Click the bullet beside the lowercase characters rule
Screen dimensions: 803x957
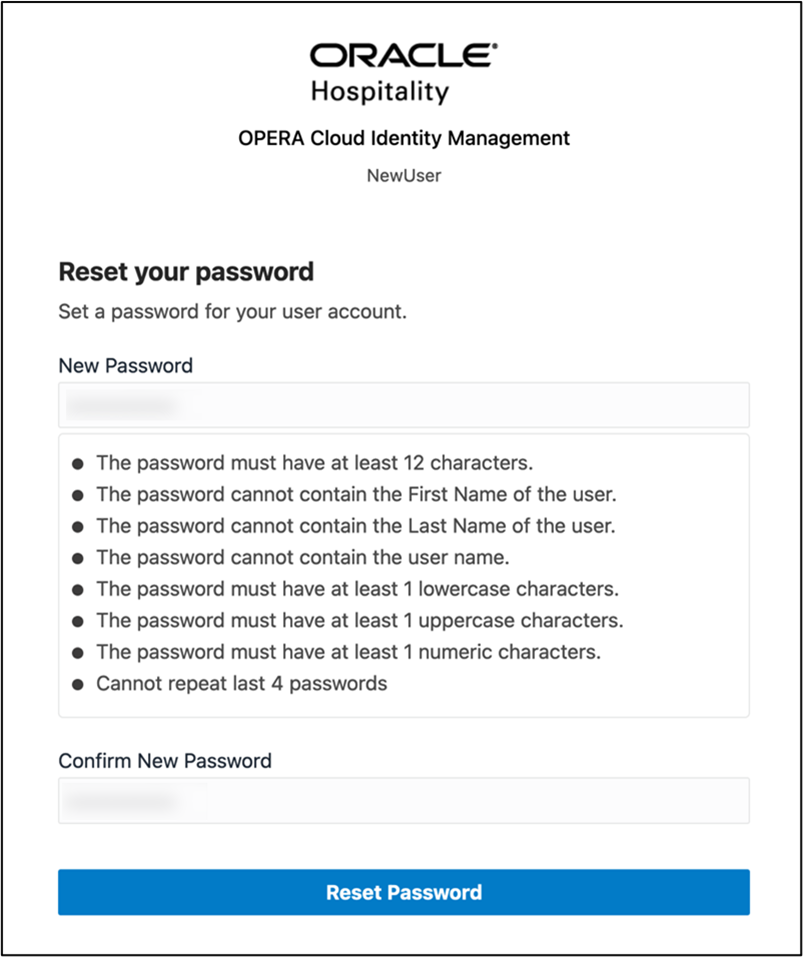pyautogui.click(x=79, y=589)
